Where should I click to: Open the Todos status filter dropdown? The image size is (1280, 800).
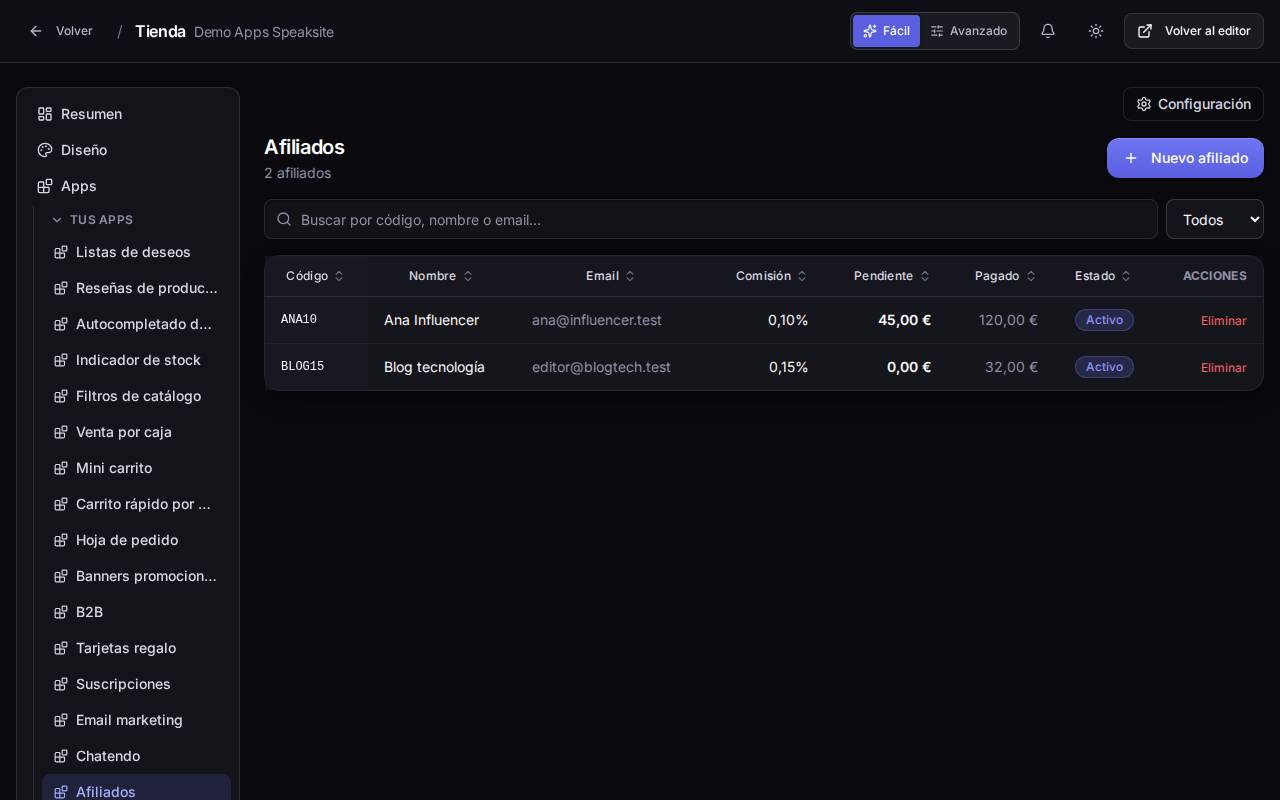[x=1215, y=219]
